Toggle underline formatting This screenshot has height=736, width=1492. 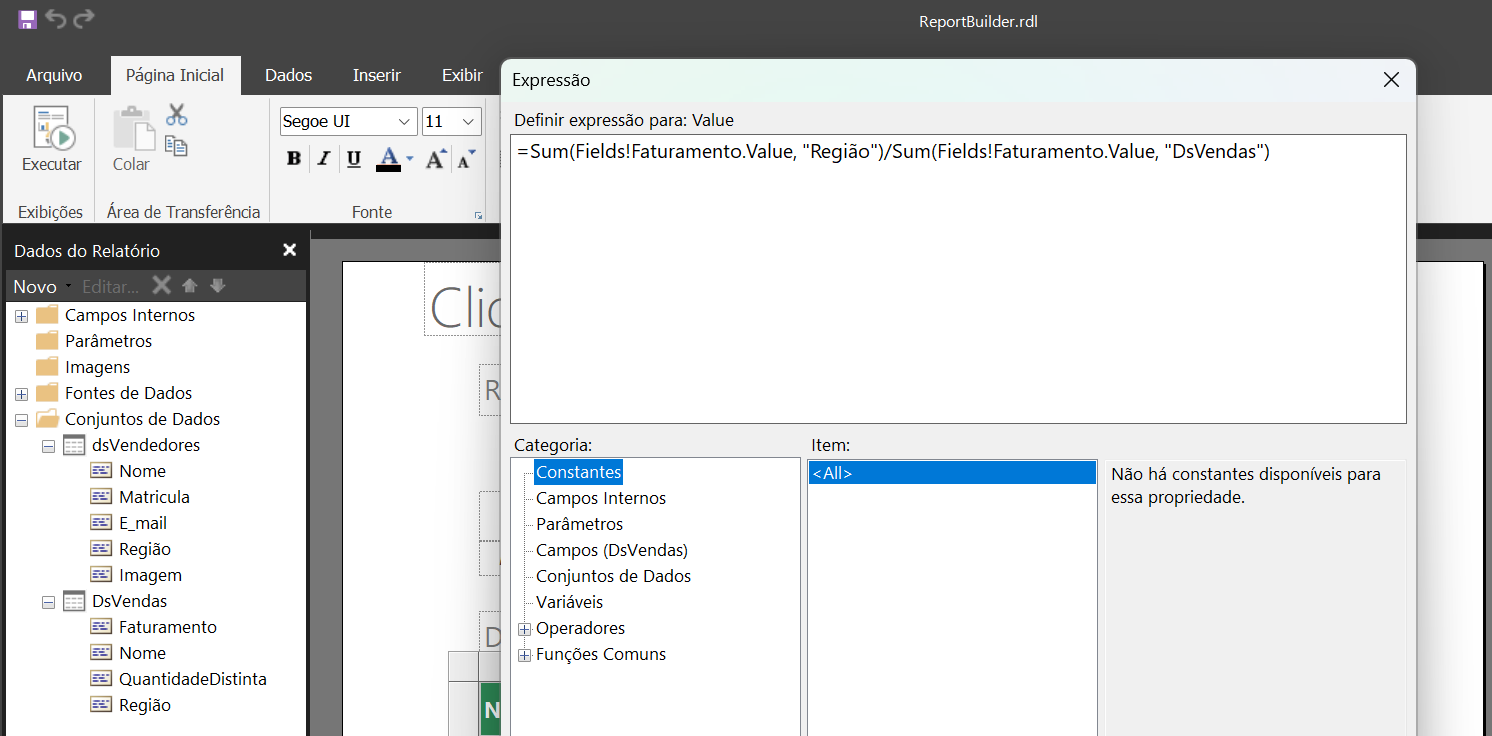tap(354, 158)
